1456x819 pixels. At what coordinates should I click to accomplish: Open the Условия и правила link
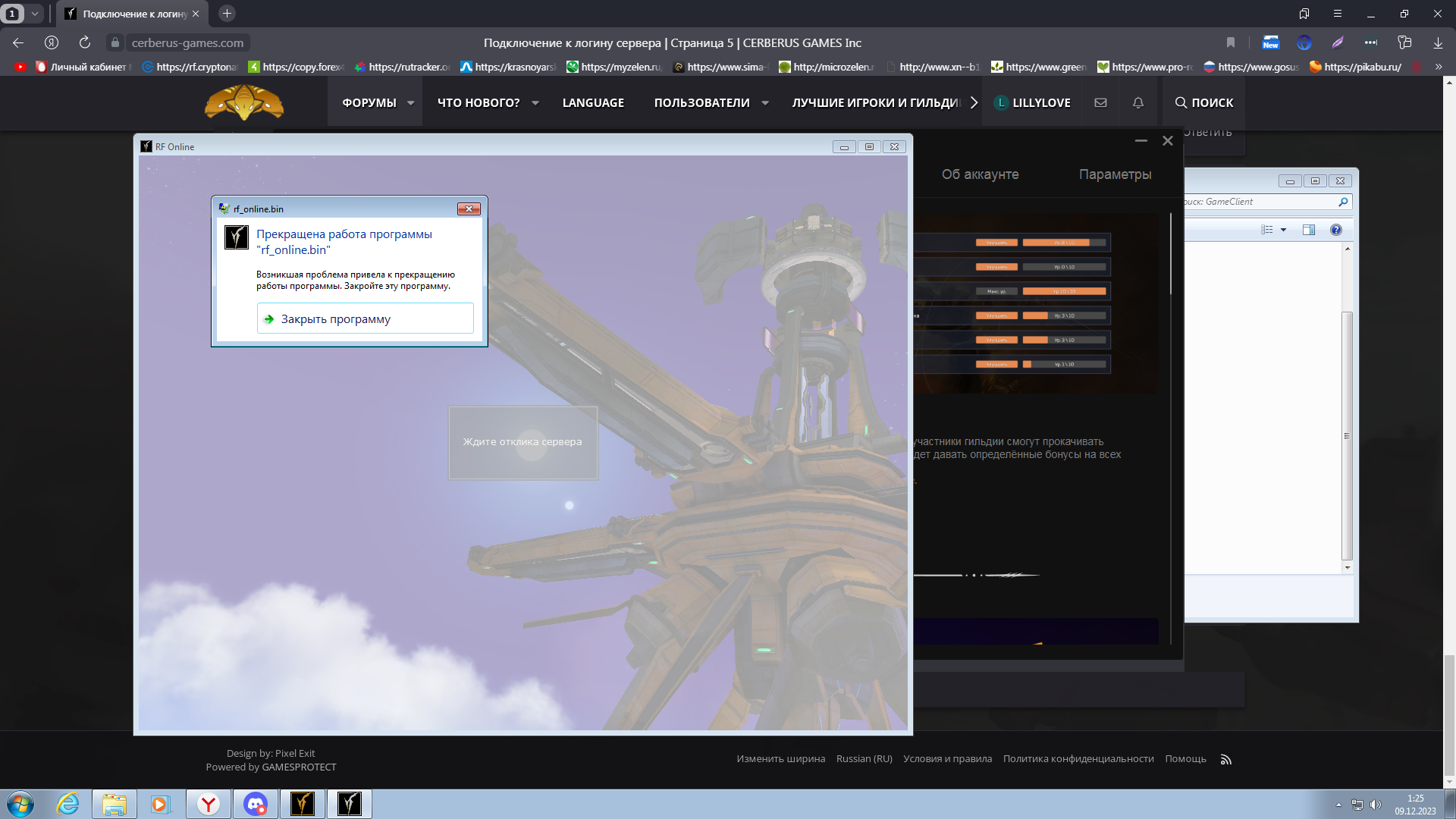[947, 758]
